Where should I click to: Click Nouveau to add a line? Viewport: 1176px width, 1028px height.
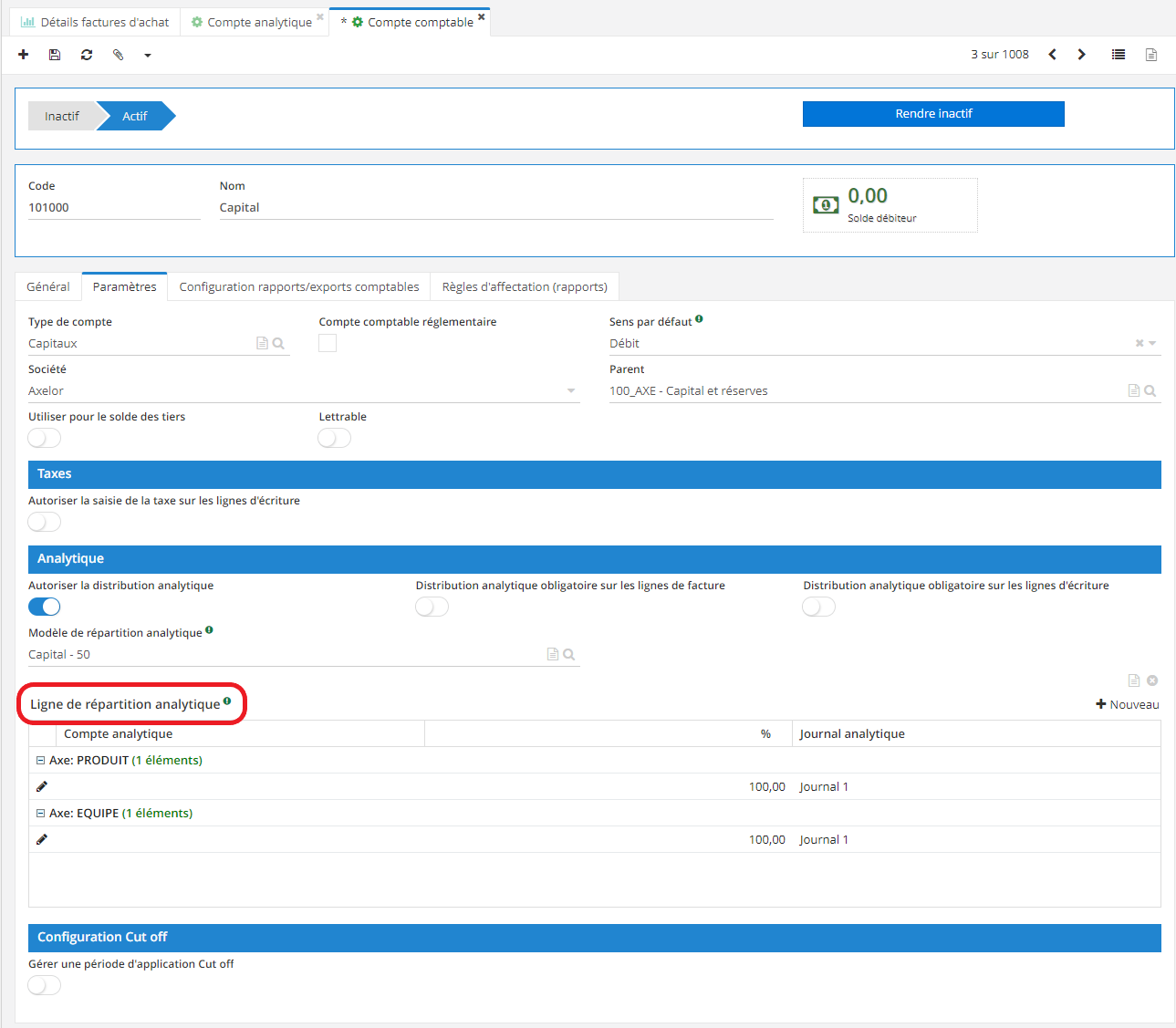pyautogui.click(x=1128, y=704)
